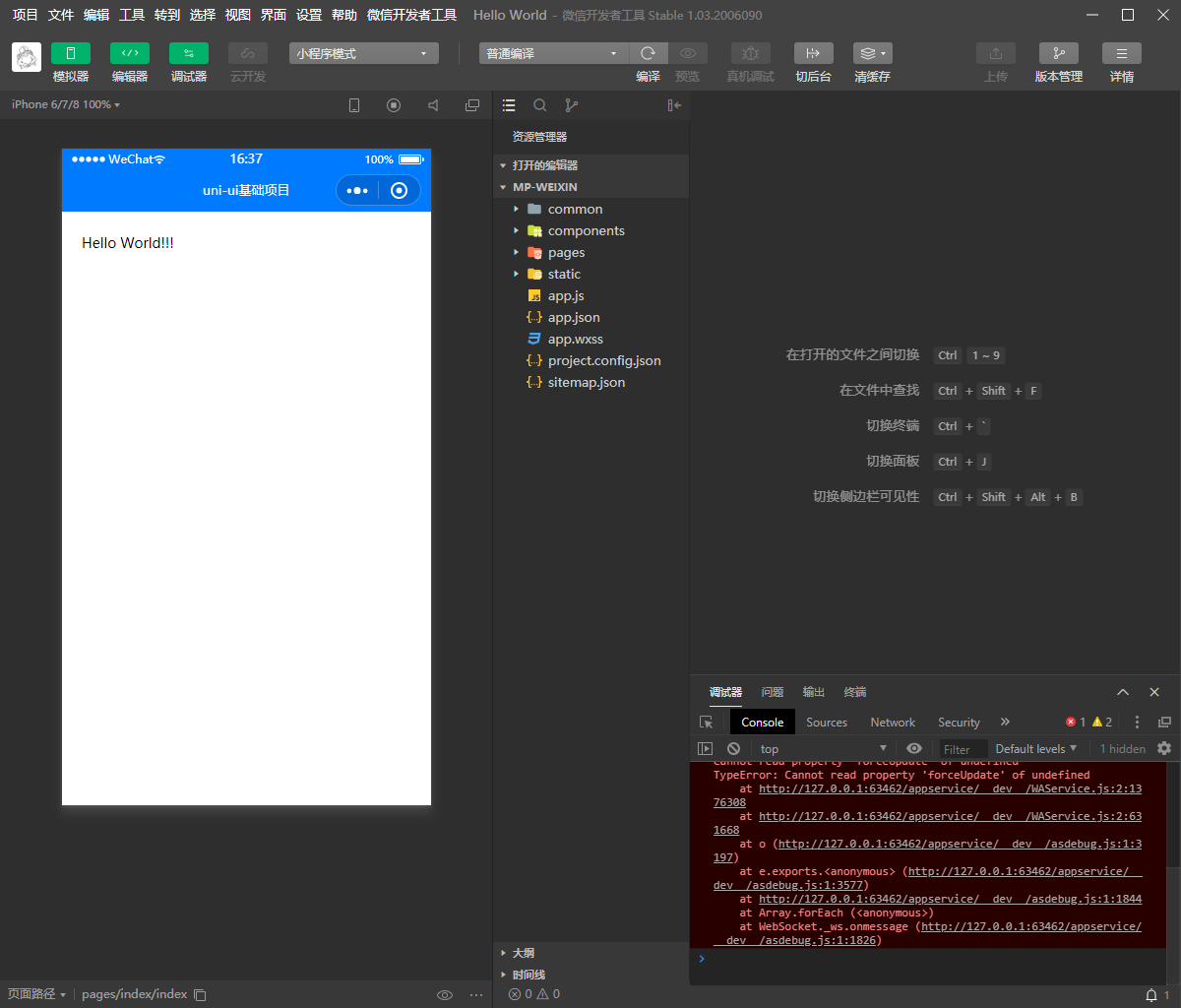Open the 微信开发者工具 menu

411,15
